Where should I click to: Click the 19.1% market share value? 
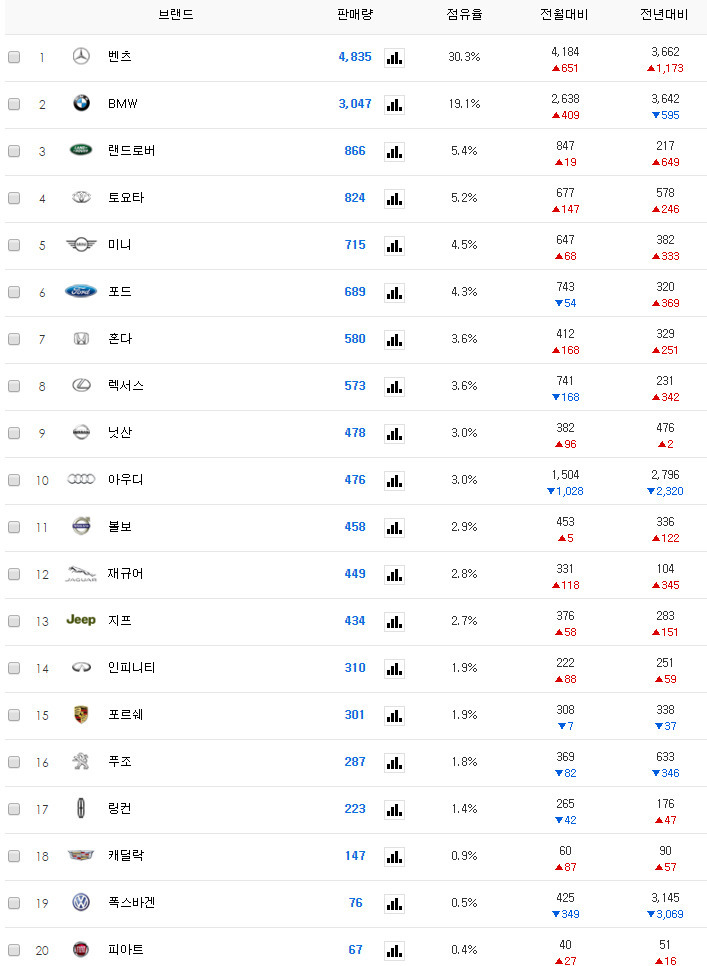pos(464,104)
